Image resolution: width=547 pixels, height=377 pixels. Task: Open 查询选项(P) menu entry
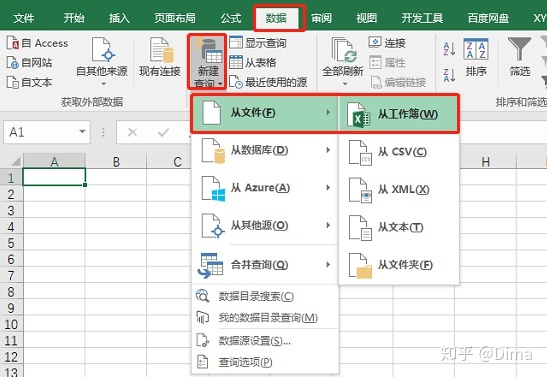[265, 362]
